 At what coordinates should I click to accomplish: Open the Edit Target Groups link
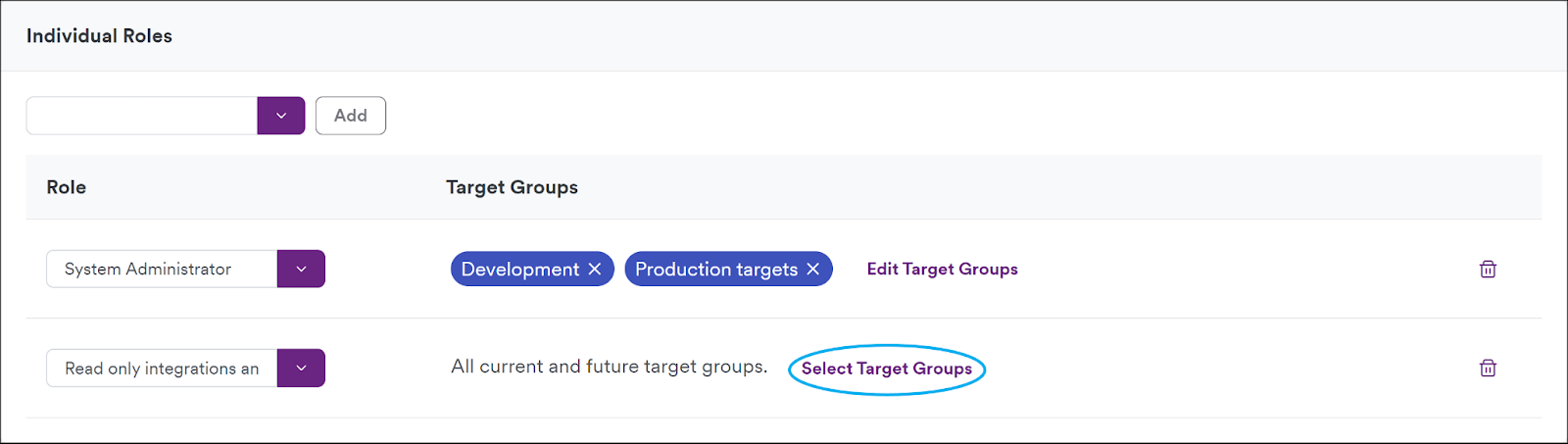click(x=942, y=269)
